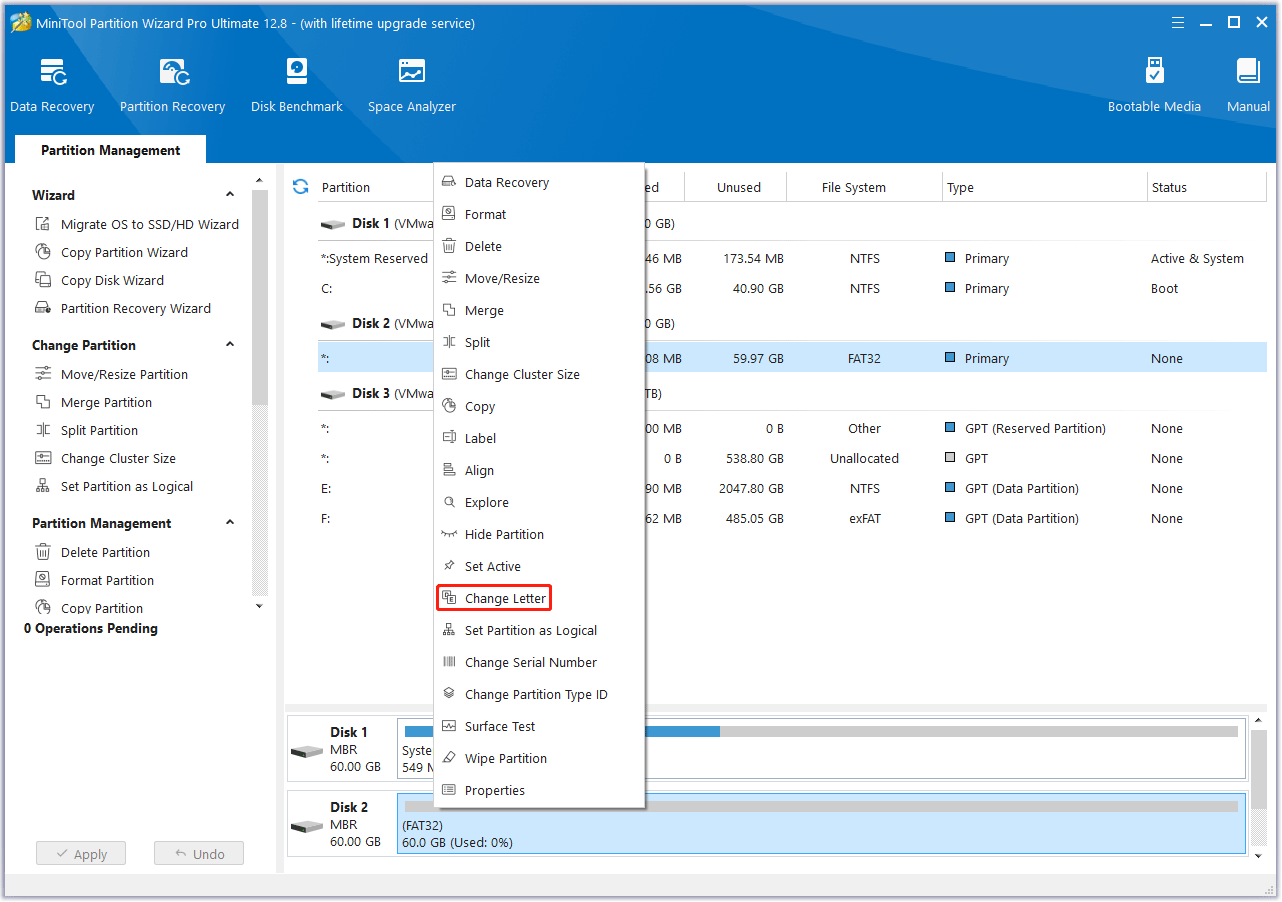Select the F: exFAT partition row
Screen dimensions: 1282x902
click(x=792, y=518)
